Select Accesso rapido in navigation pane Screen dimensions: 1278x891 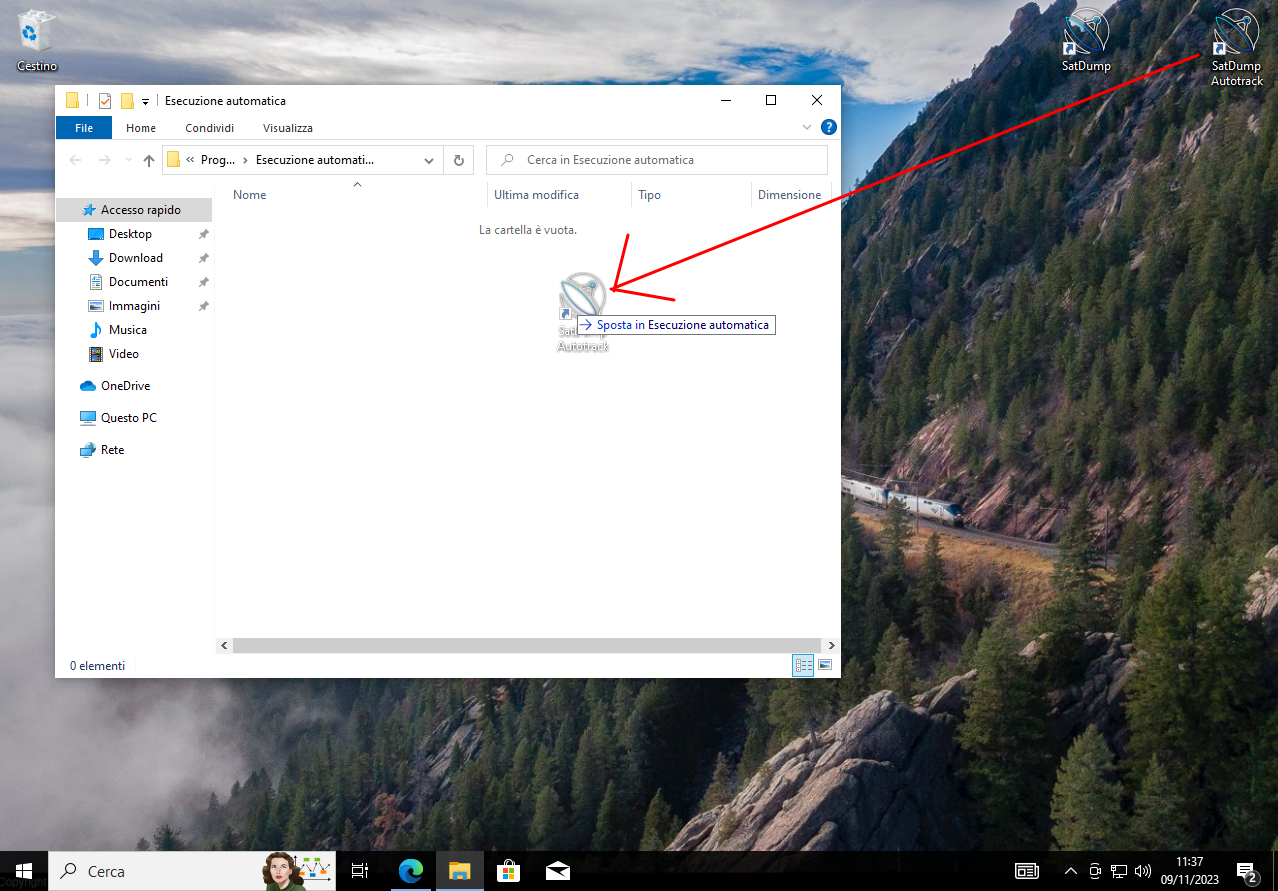click(134, 210)
